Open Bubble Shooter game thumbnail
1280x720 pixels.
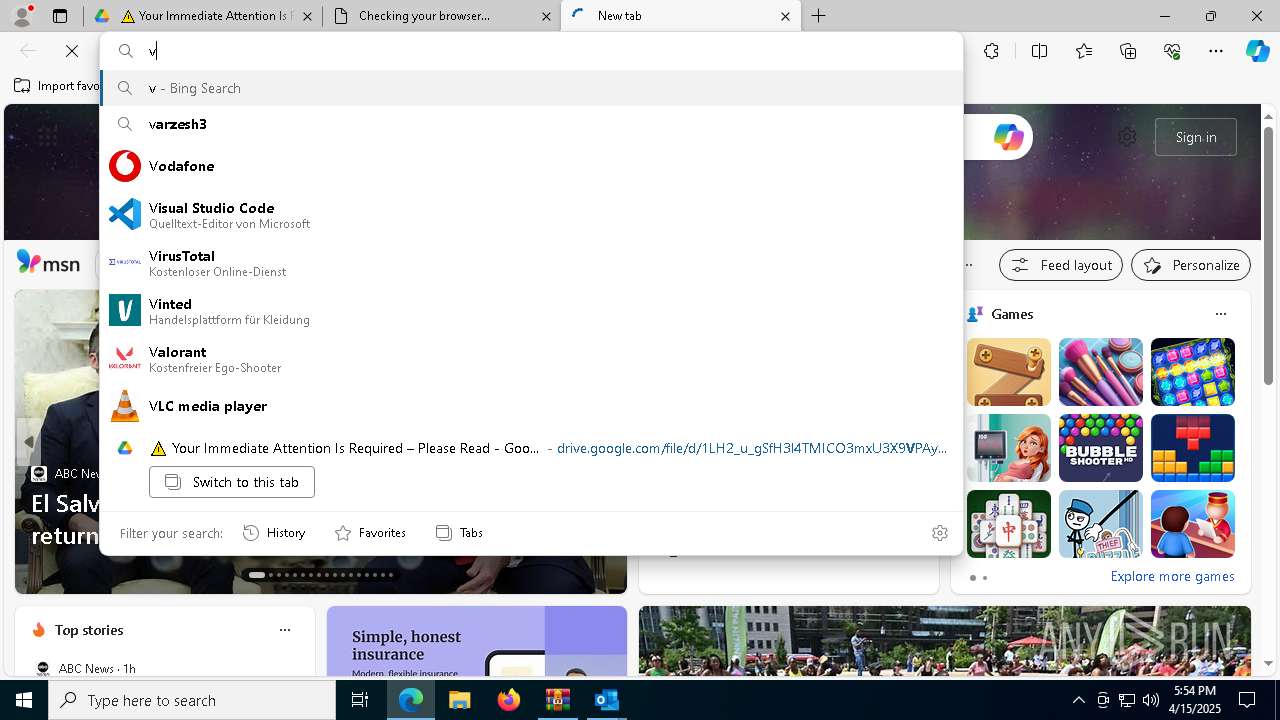coord(1101,448)
